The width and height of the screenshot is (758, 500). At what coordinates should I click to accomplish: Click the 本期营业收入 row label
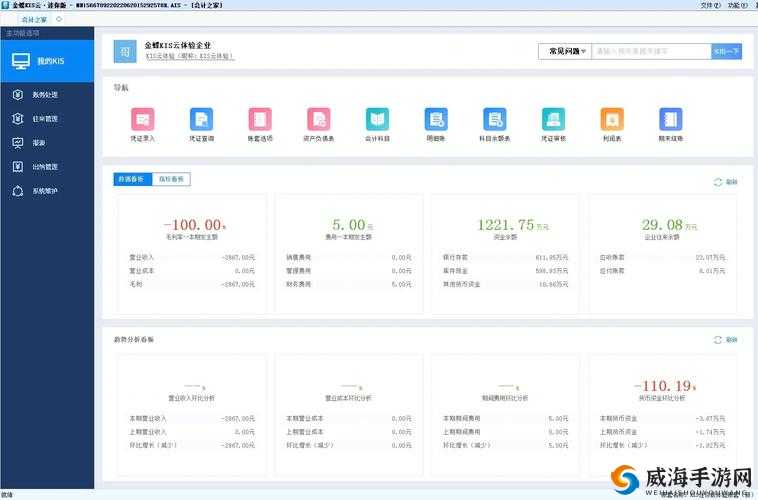148,418
